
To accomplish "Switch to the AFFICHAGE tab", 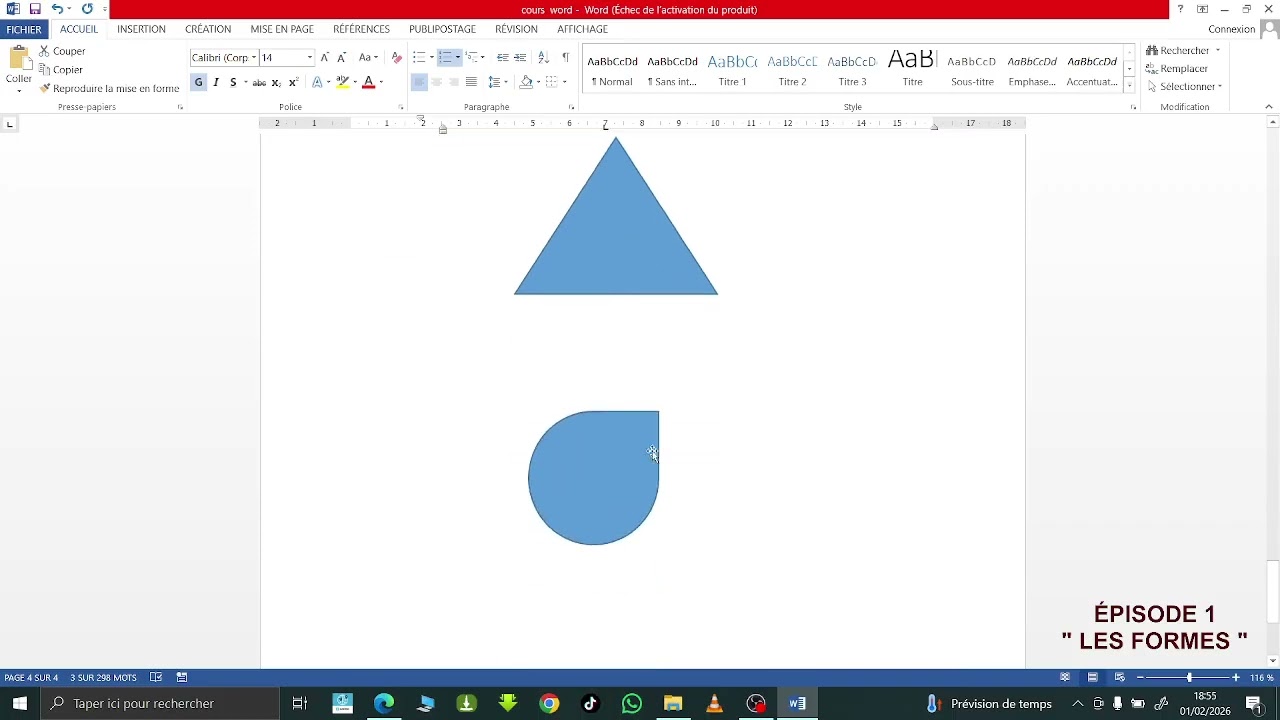I will tap(582, 30).
